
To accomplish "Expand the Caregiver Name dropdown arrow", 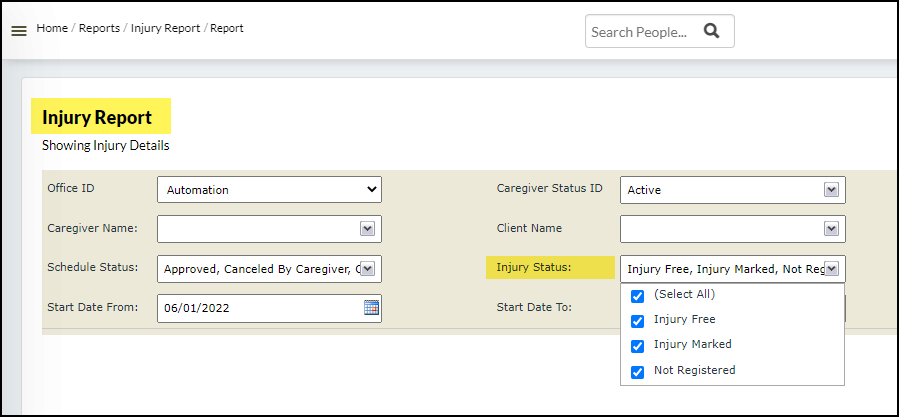I will 367,229.
